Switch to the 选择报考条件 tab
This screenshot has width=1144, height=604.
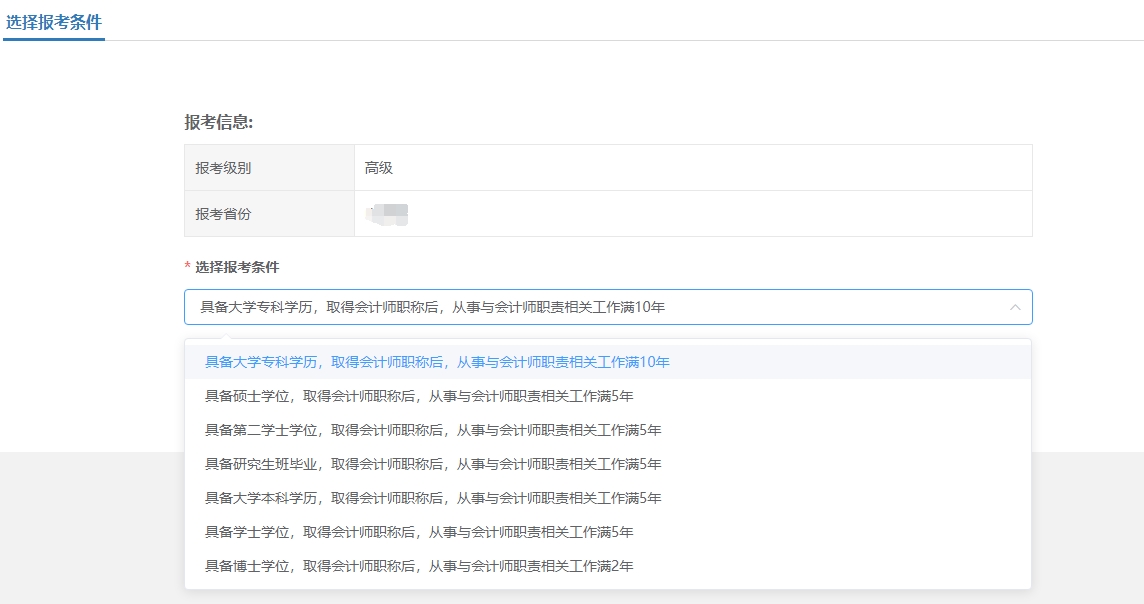coord(53,20)
